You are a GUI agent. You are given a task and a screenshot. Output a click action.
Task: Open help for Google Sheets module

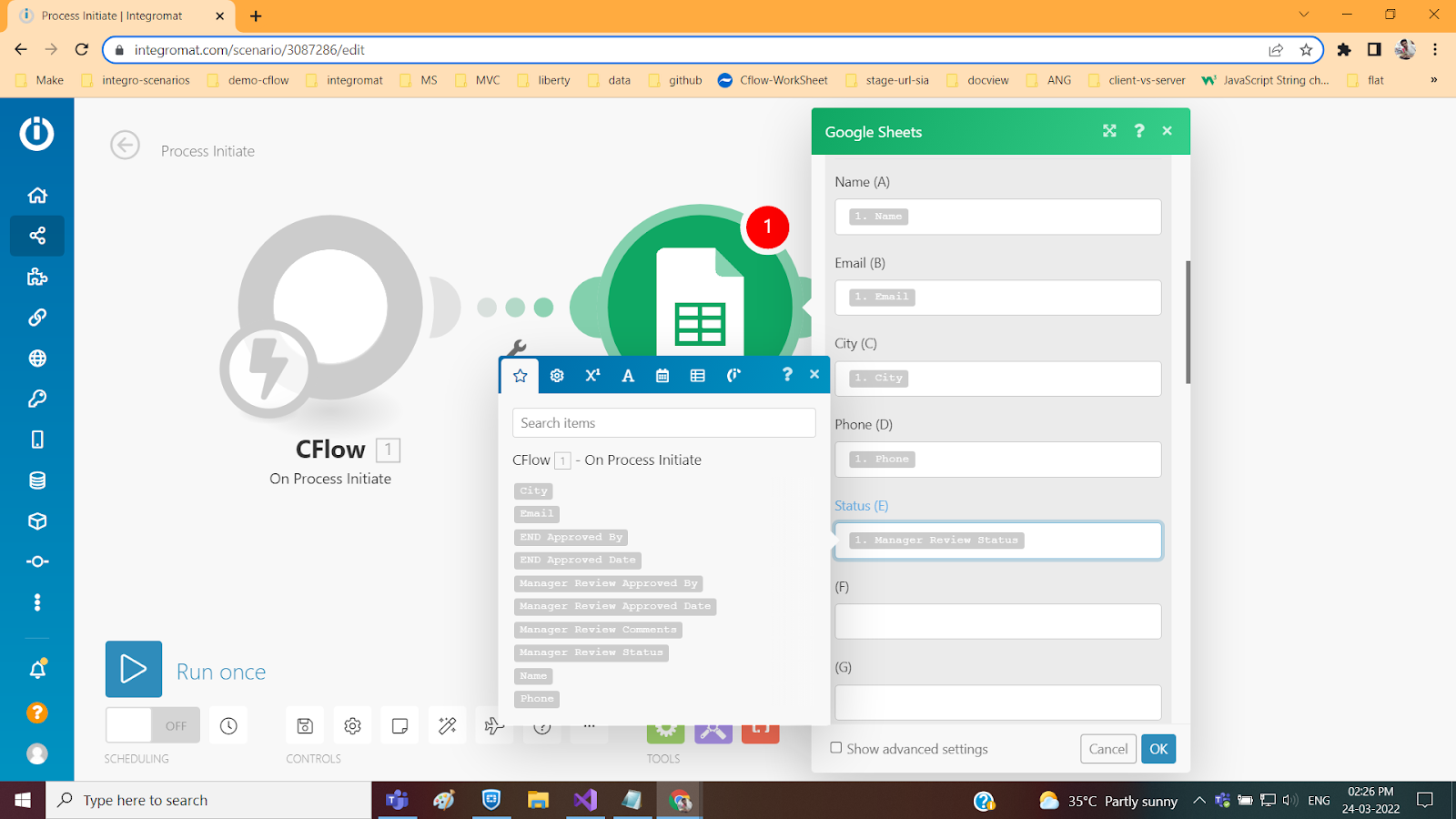(x=1139, y=131)
